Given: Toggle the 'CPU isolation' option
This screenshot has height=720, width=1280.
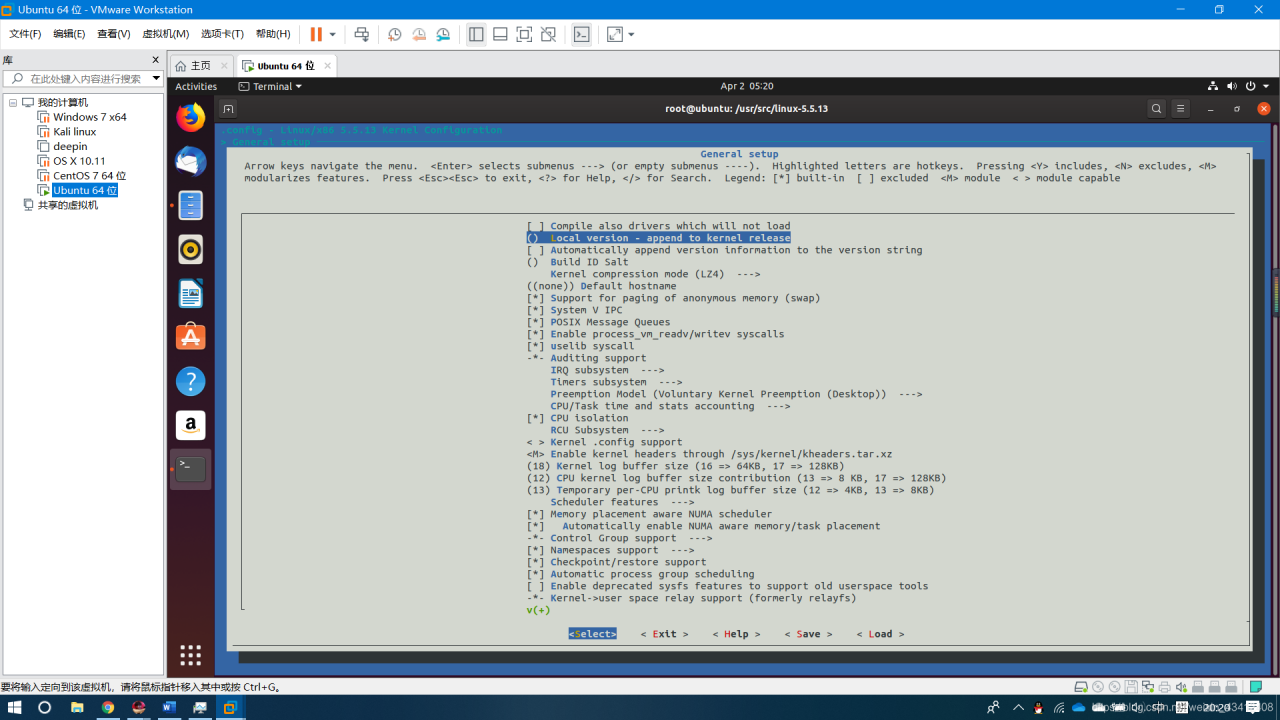Looking at the screenshot, I should [x=577, y=418].
